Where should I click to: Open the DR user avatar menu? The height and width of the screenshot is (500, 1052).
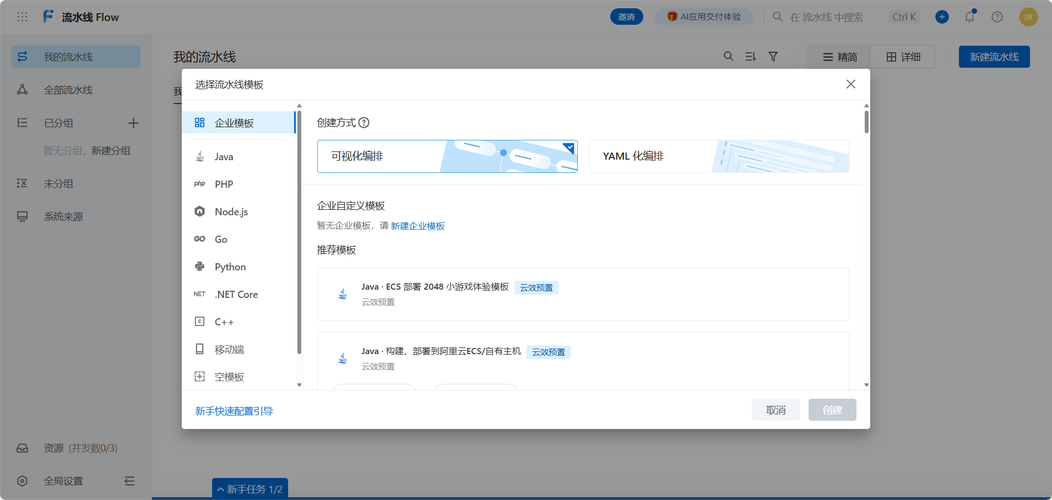point(1028,17)
